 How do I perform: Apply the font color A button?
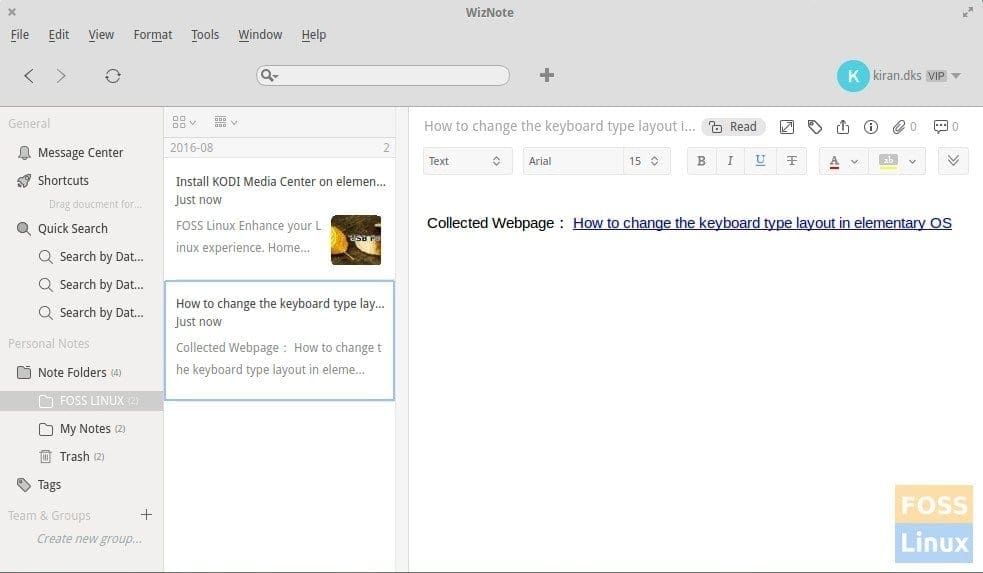tap(834, 162)
